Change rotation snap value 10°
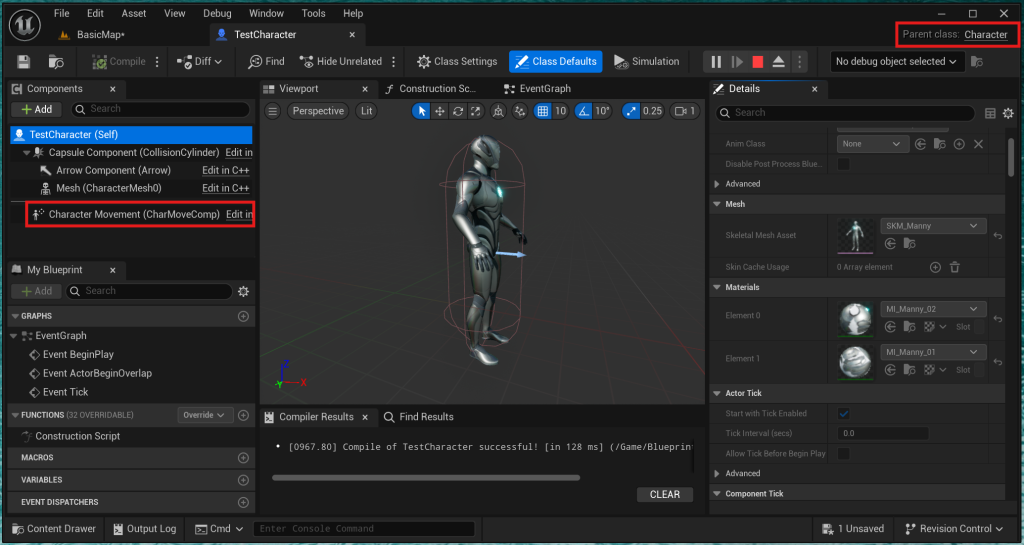Screen dimensions: 1024x545 [x=602, y=111]
